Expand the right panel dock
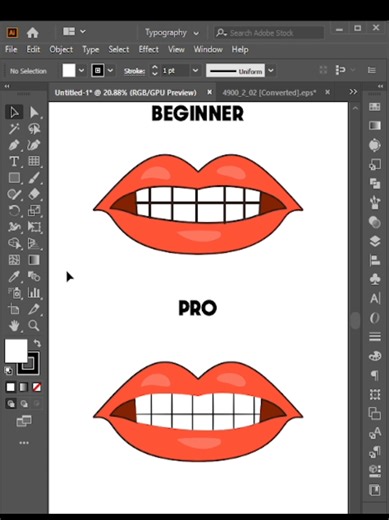Image resolution: width=389 pixels, height=520 pixels. point(380,86)
